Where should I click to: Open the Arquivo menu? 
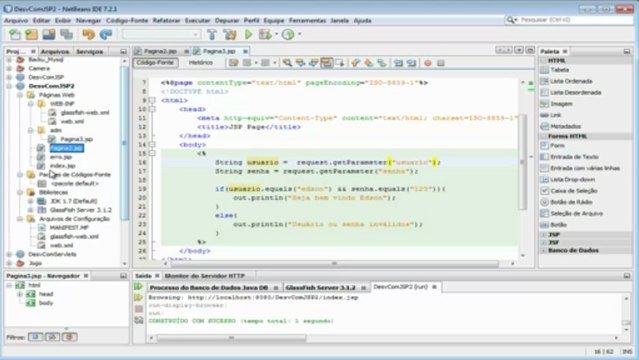point(16,20)
